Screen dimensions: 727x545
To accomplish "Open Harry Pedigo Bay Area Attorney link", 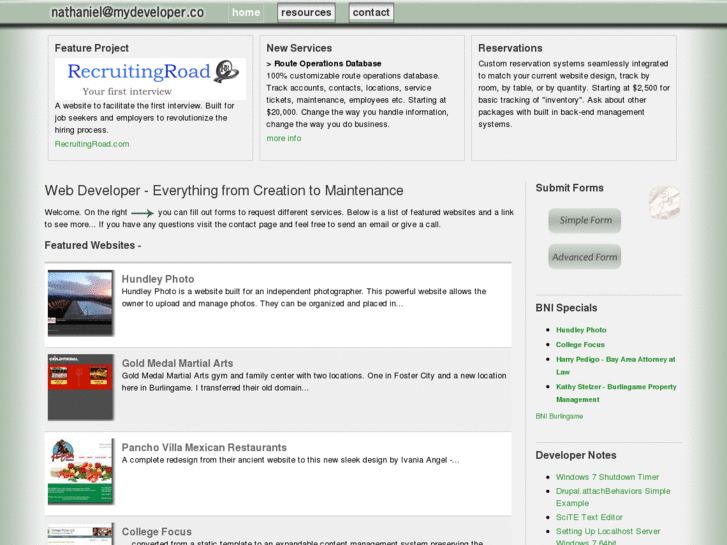I will 615,365.
